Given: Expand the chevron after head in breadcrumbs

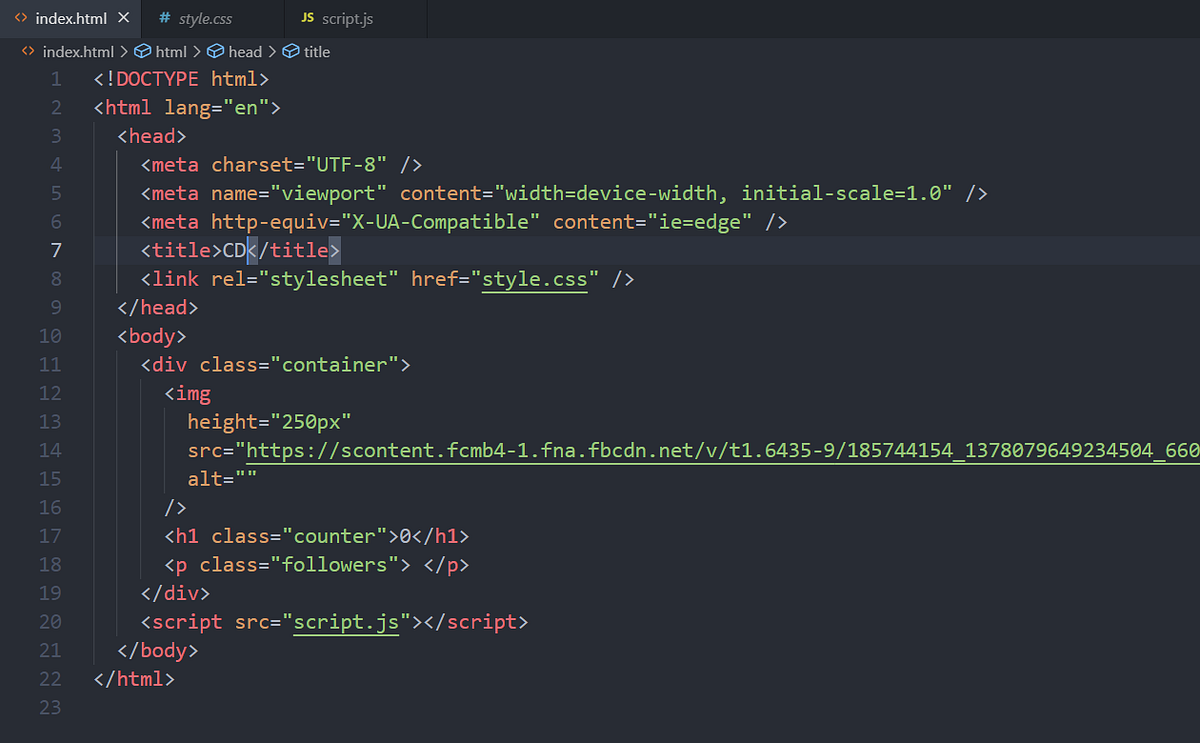Looking at the screenshot, I should pos(272,51).
